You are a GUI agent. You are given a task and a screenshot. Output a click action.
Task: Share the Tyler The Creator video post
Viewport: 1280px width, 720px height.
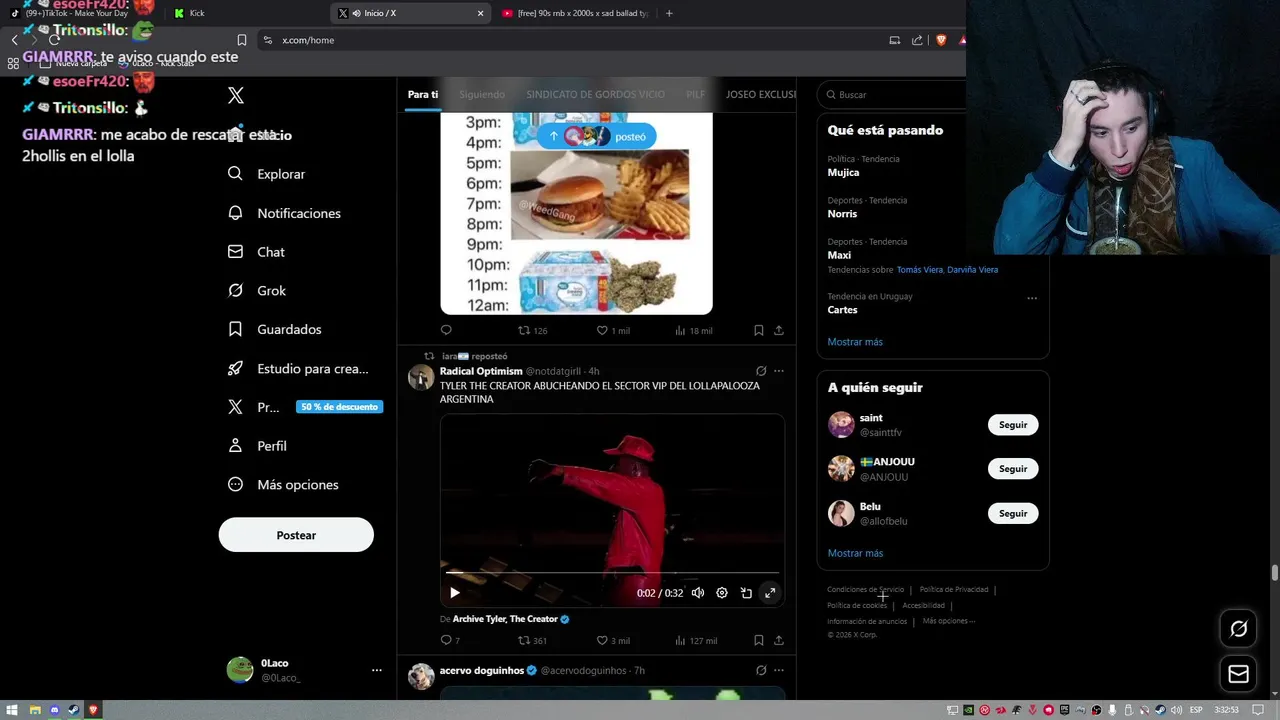(779, 640)
